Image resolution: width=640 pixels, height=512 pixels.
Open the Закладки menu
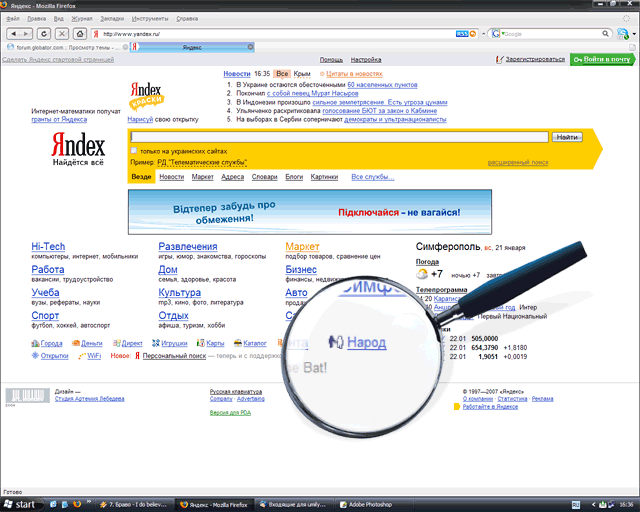pyautogui.click(x=112, y=19)
